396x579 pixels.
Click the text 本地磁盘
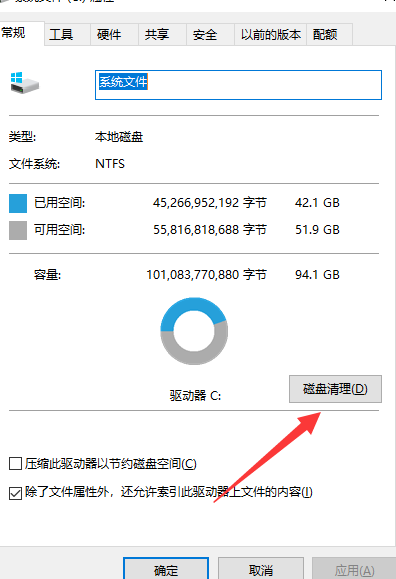119,137
